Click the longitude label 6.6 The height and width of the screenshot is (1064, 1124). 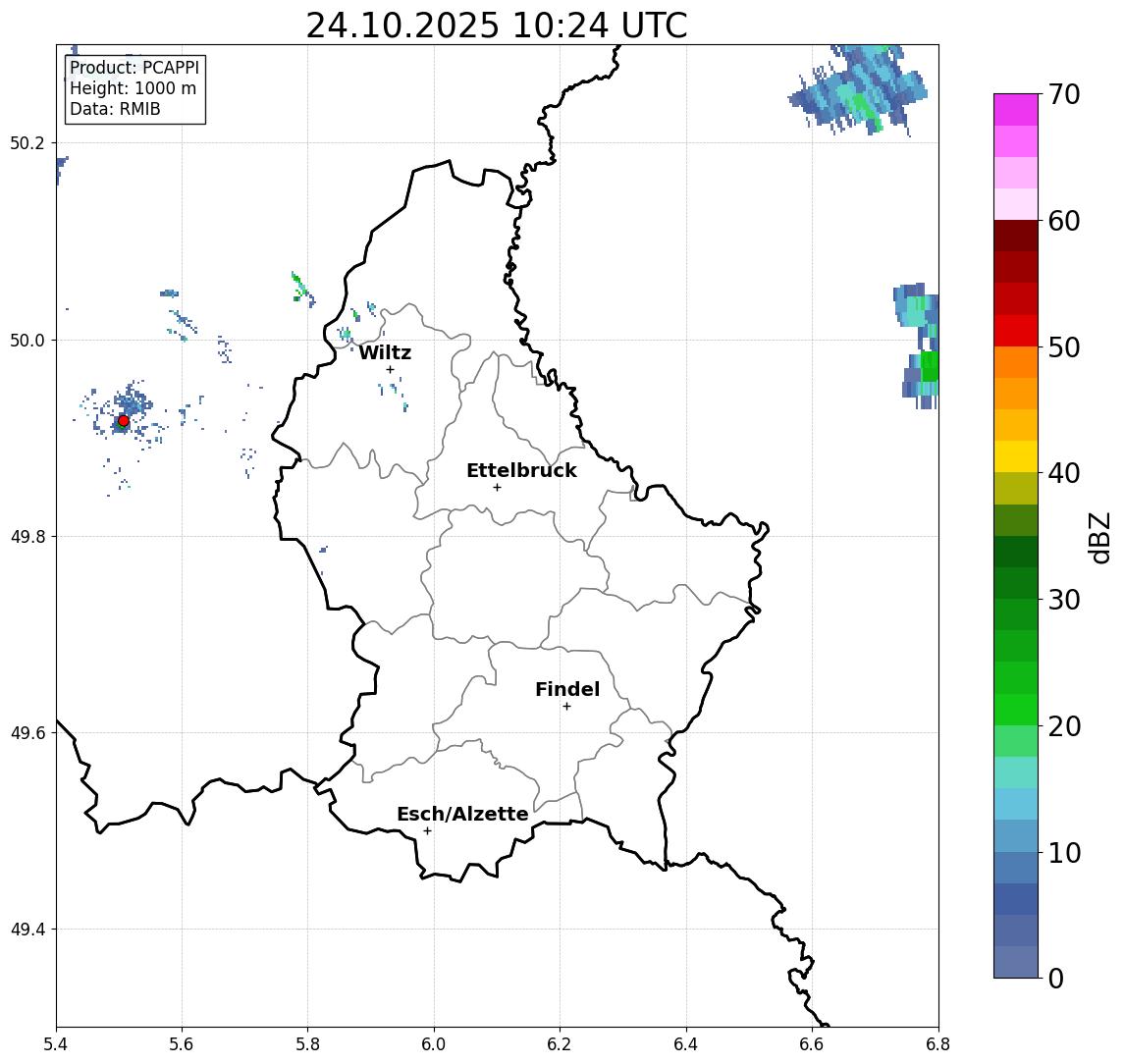tap(812, 1044)
